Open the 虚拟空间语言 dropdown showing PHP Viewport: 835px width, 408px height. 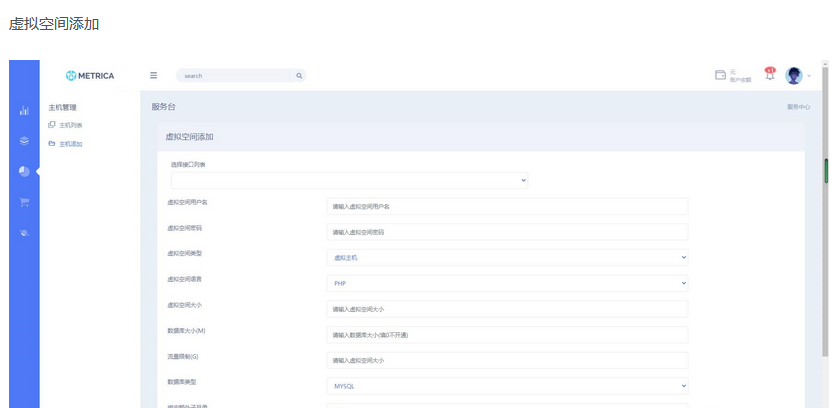[x=507, y=283]
